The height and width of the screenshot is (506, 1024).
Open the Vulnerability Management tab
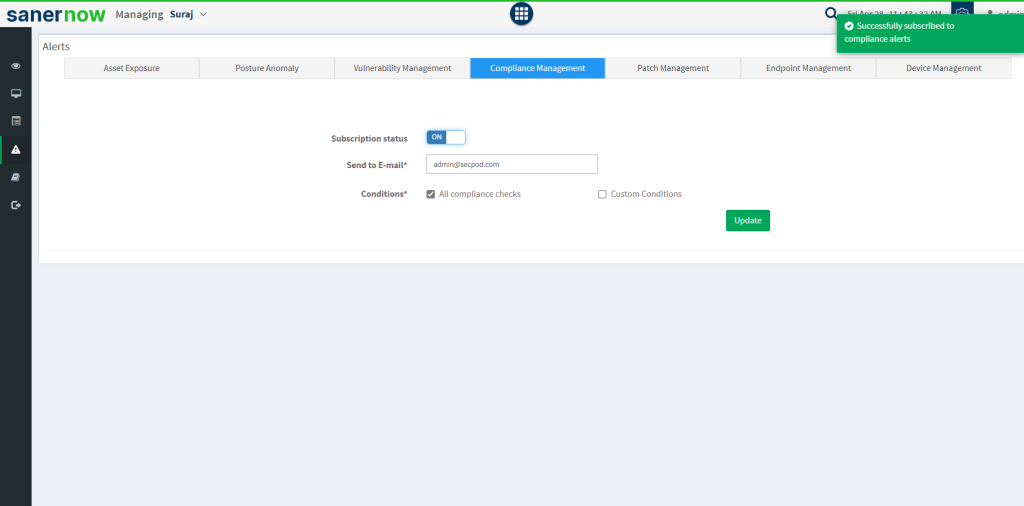pos(402,68)
